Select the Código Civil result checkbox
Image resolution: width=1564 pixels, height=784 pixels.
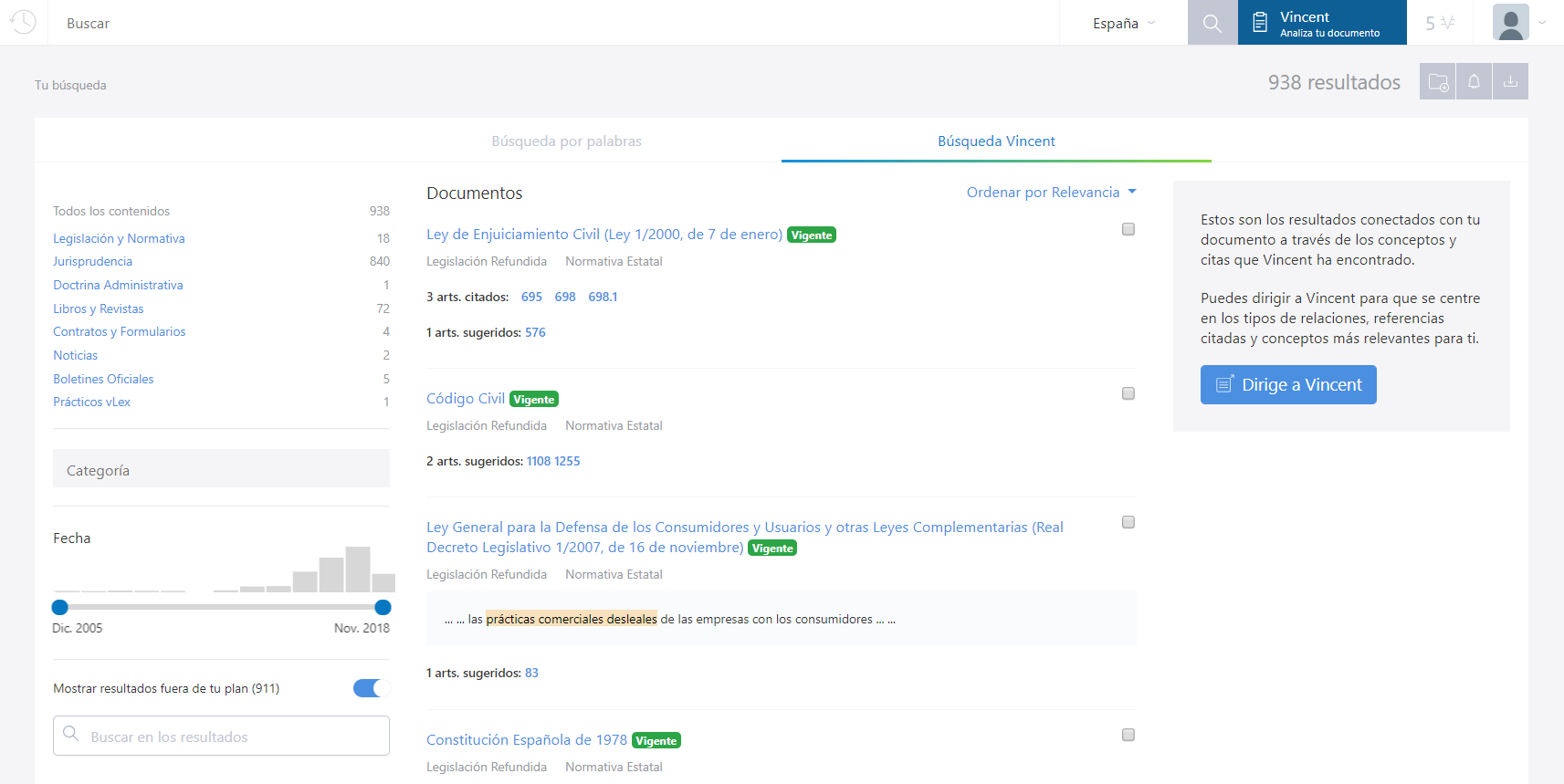tap(1128, 393)
